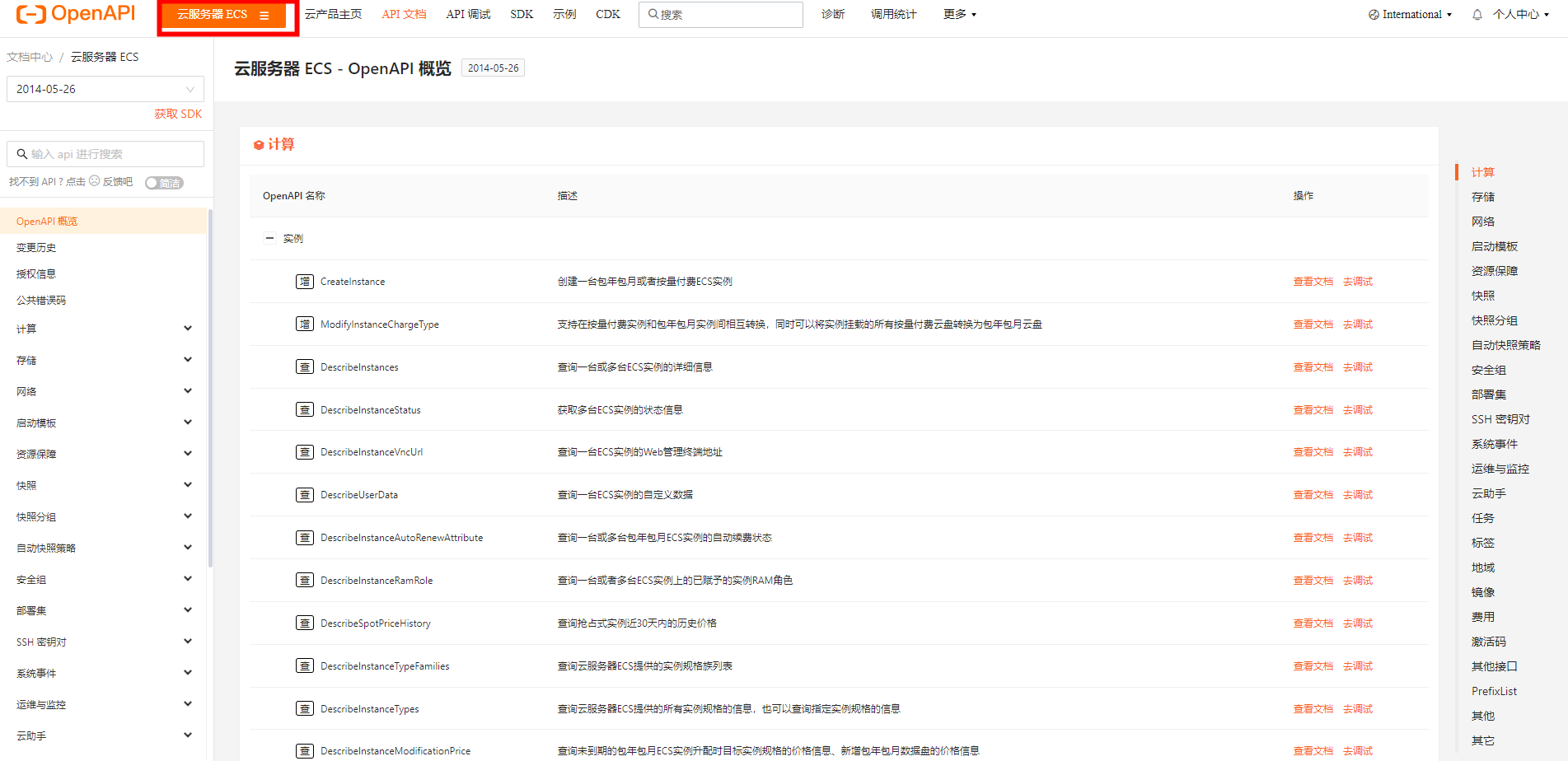
Task: Open the 云产品主页 nav item
Action: coord(333,15)
